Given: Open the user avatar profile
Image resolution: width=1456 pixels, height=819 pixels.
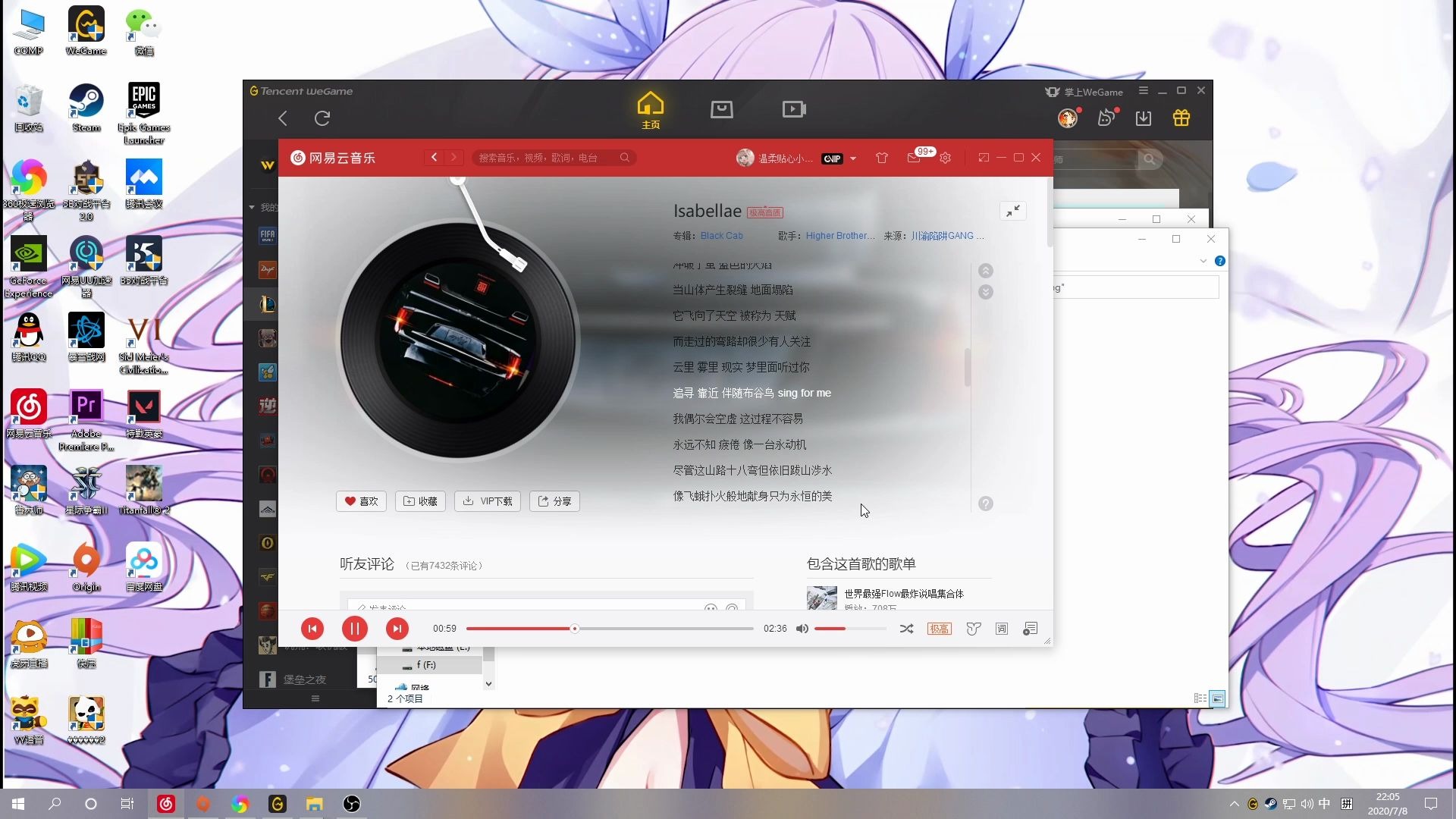Looking at the screenshot, I should click(745, 158).
